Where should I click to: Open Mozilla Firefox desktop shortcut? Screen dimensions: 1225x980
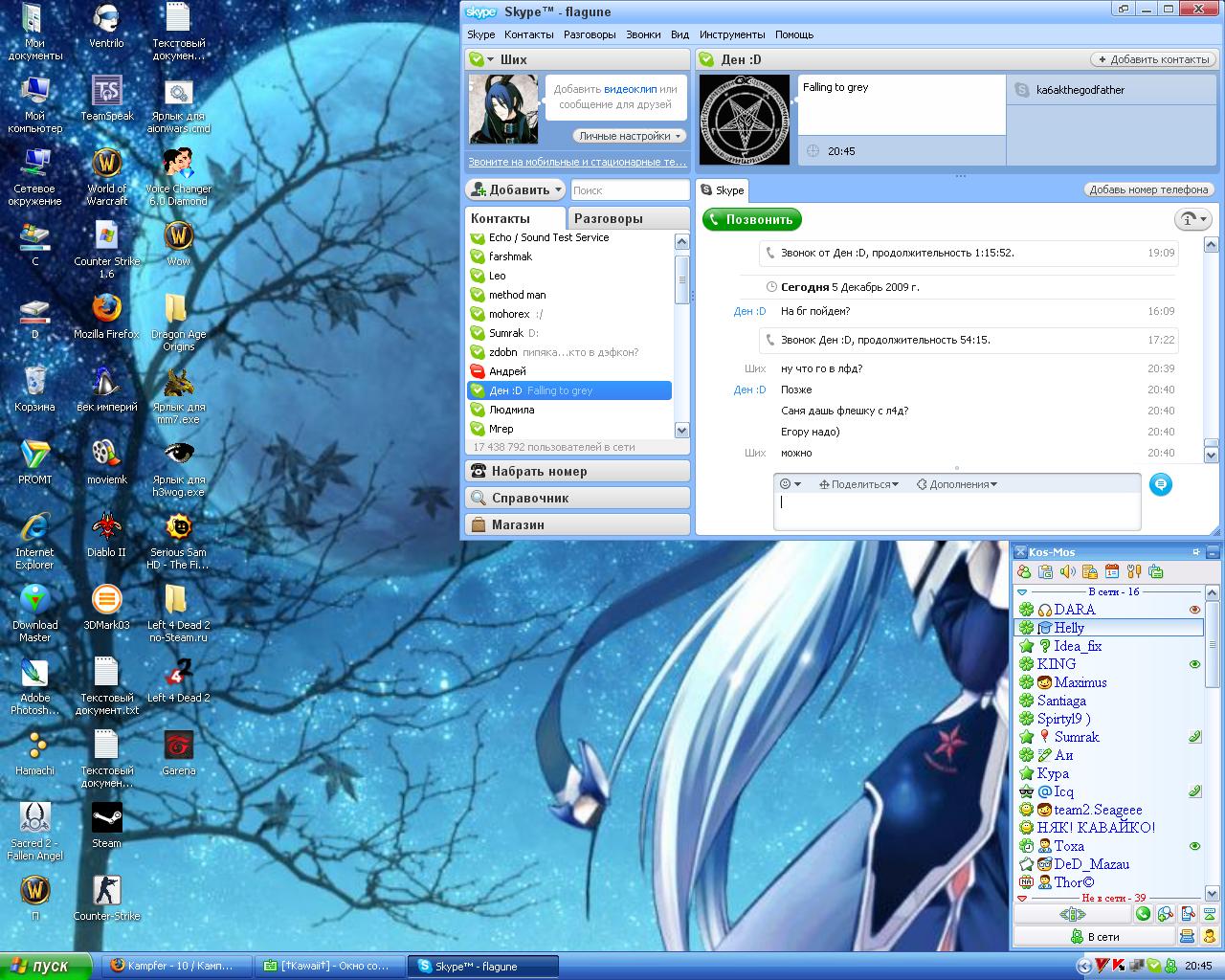(106, 317)
